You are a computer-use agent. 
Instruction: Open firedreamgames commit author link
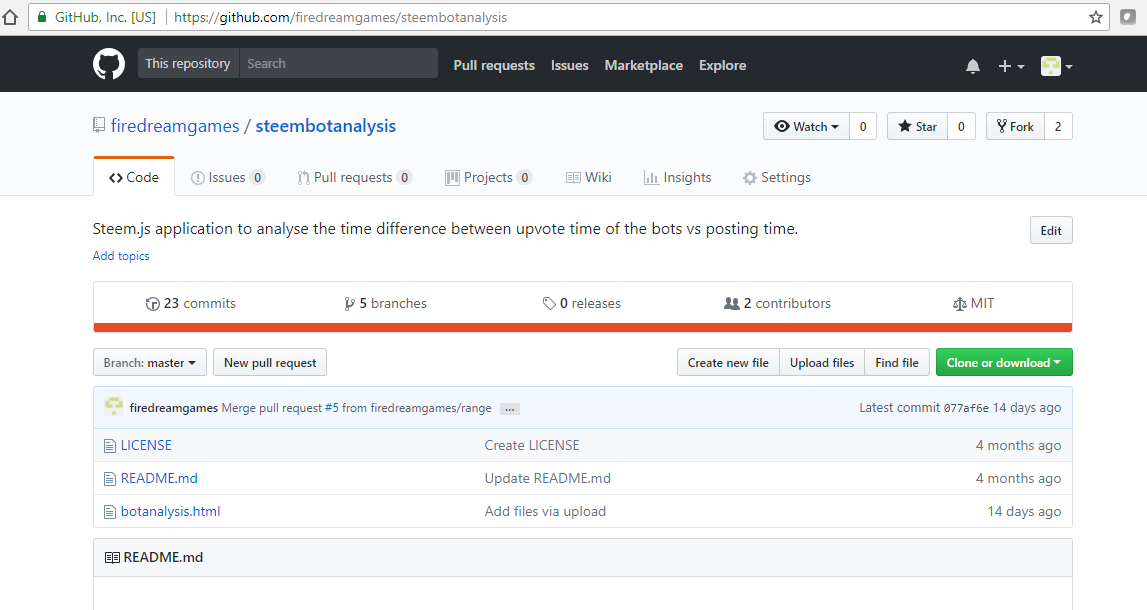point(173,408)
